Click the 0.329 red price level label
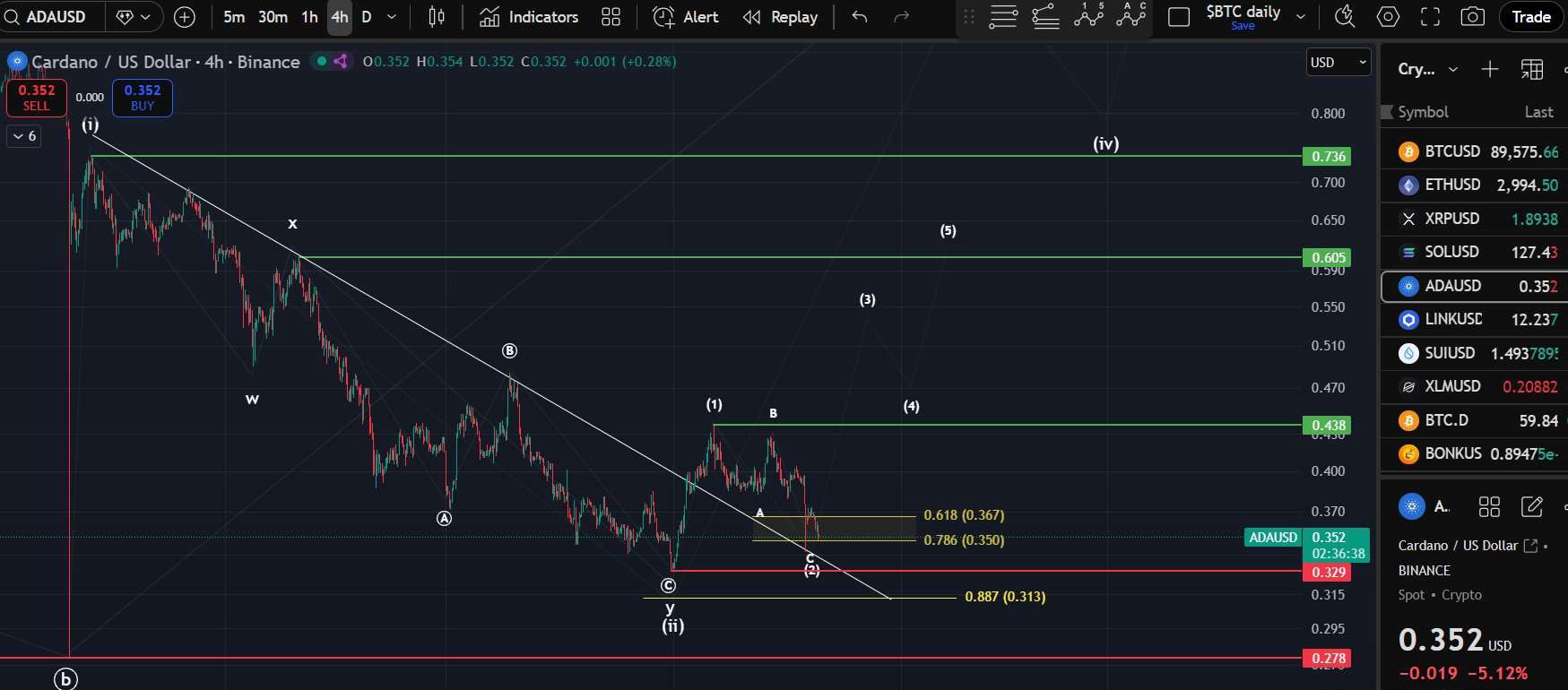Viewport: 1568px width, 690px height. (1327, 572)
